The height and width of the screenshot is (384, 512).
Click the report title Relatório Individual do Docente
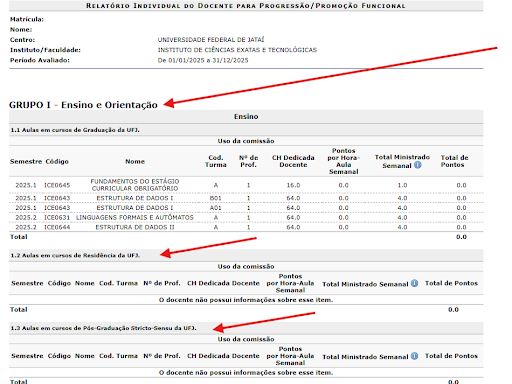(246, 6)
